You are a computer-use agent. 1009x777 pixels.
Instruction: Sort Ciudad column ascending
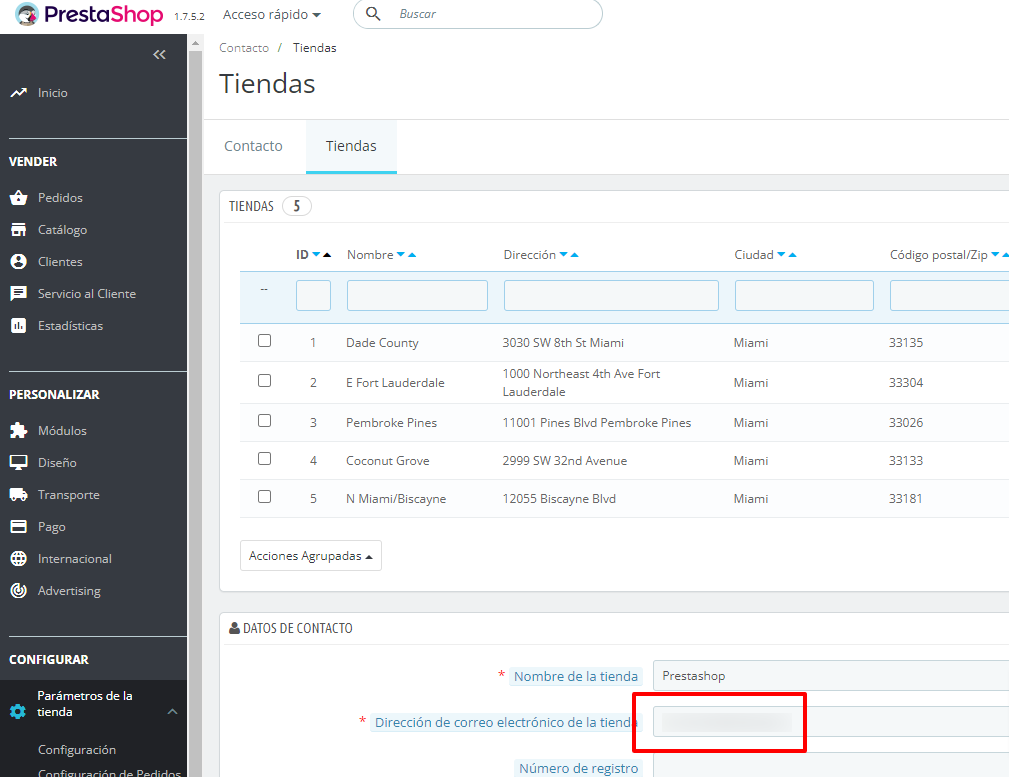[x=793, y=255]
